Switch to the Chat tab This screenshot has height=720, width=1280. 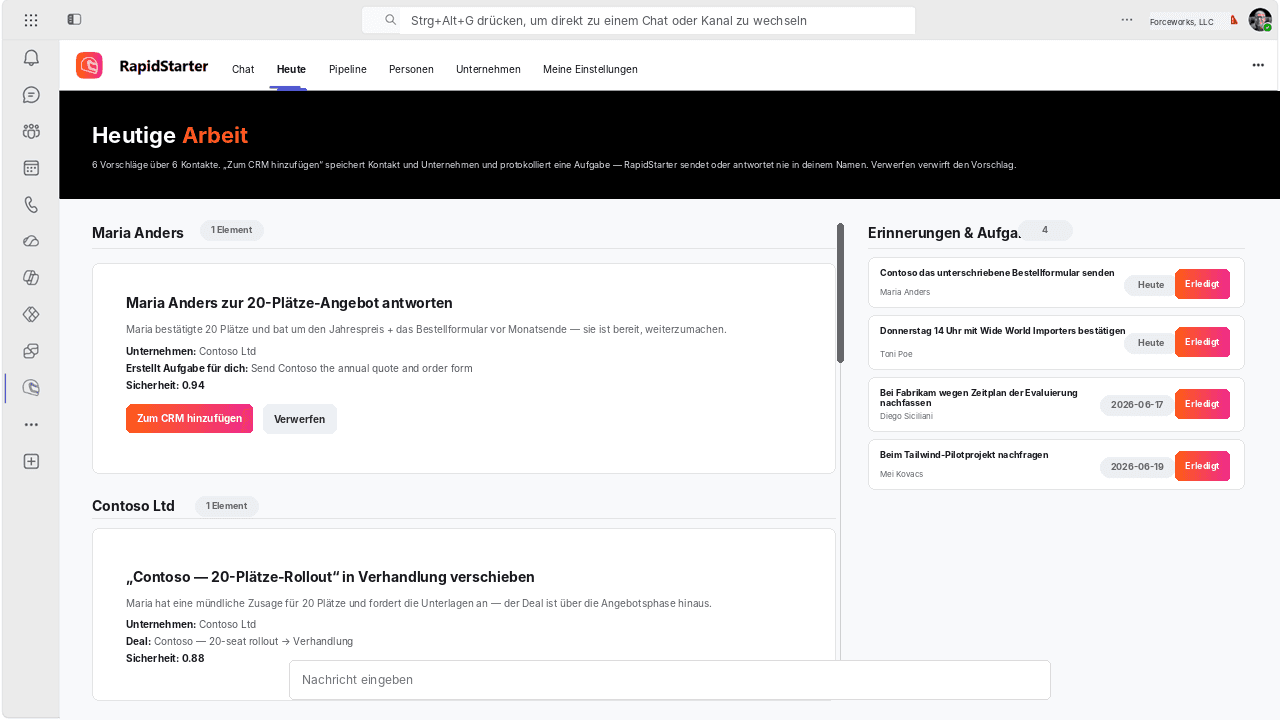[x=243, y=69]
